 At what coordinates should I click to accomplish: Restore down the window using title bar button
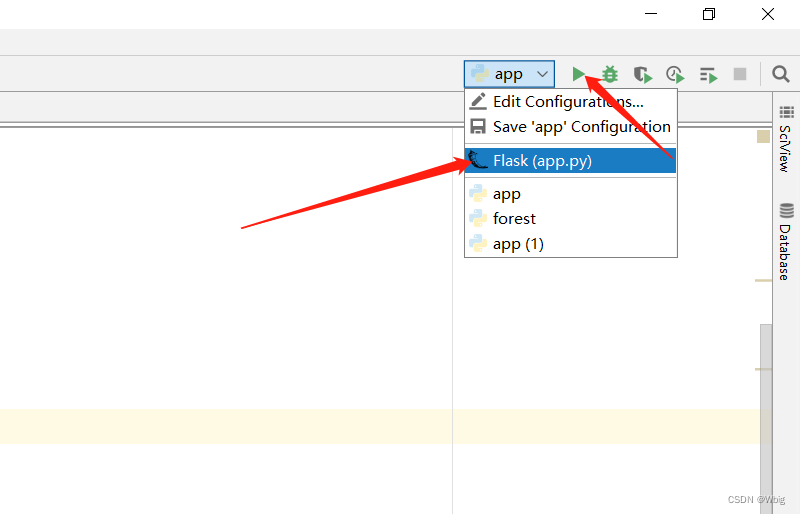point(708,14)
